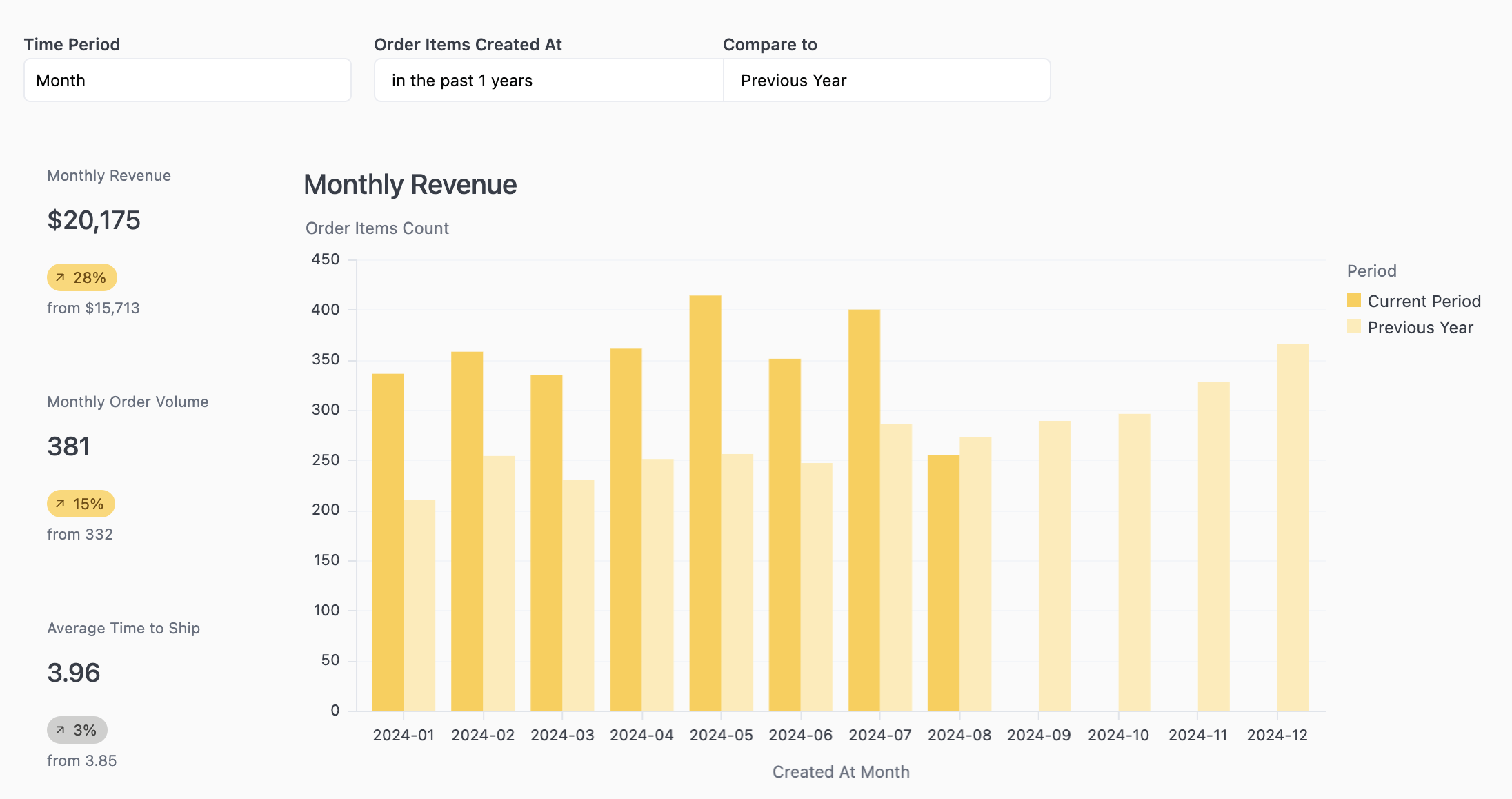Click the 28% revenue increase arrow badge
This screenshot has height=799, width=1512.
(81, 277)
